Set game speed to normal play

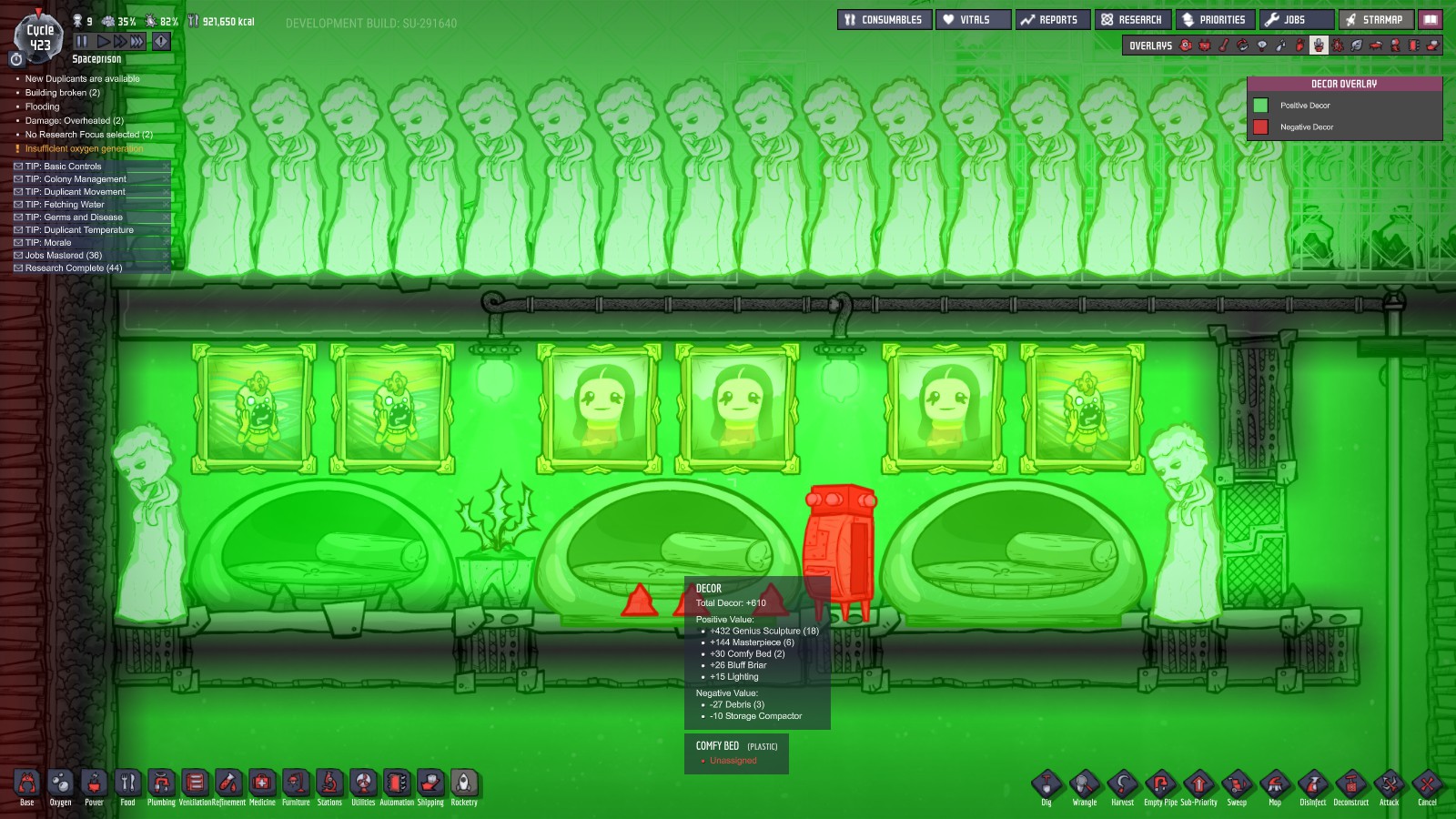coord(104,41)
